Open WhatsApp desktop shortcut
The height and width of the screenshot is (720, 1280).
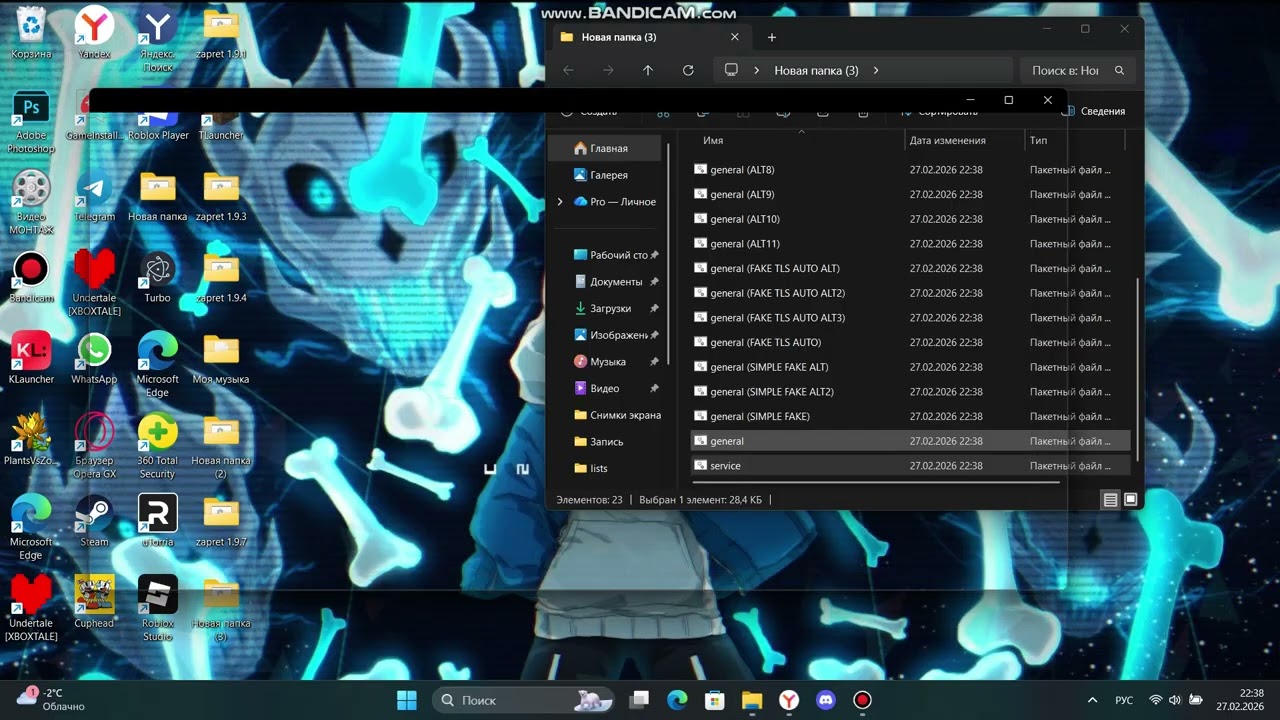(x=94, y=358)
